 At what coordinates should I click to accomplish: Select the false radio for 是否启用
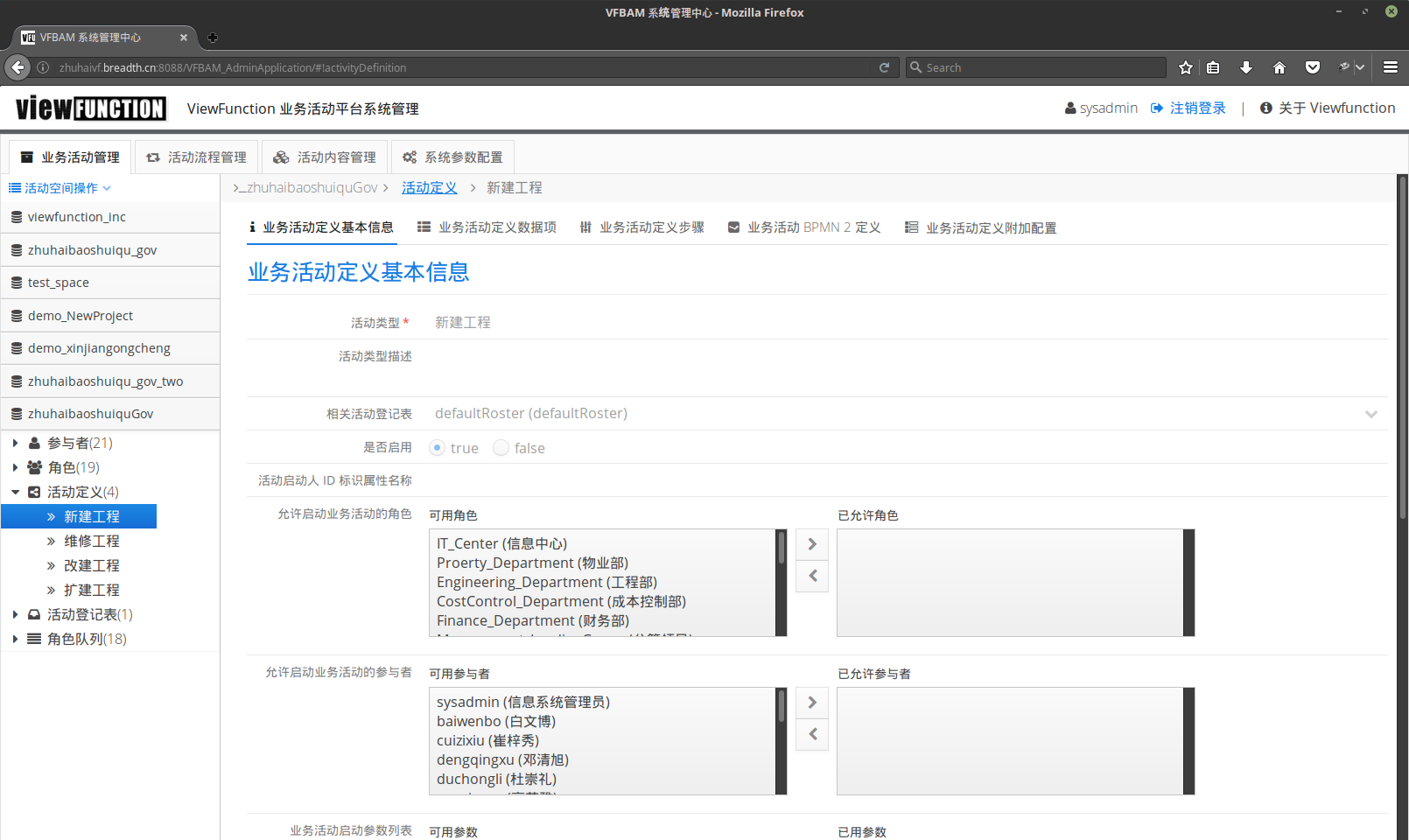click(501, 448)
